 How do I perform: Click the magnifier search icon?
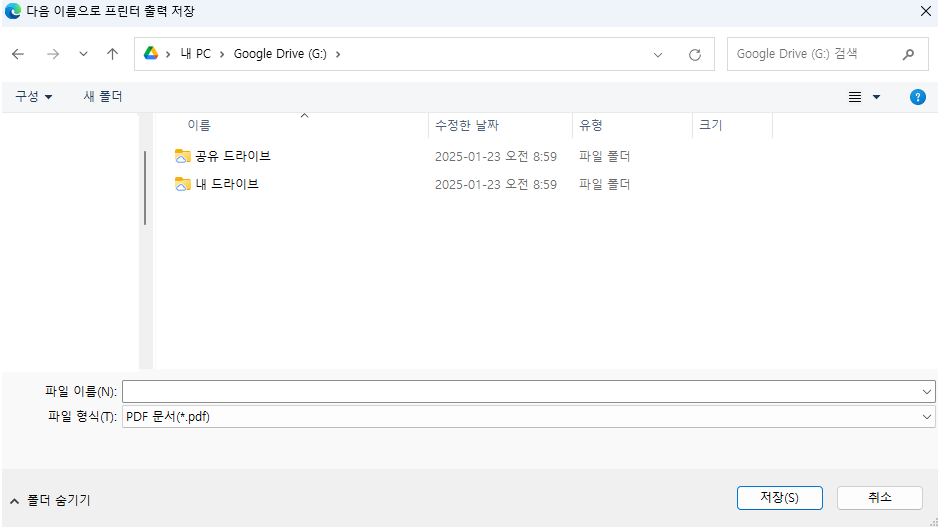[908, 54]
